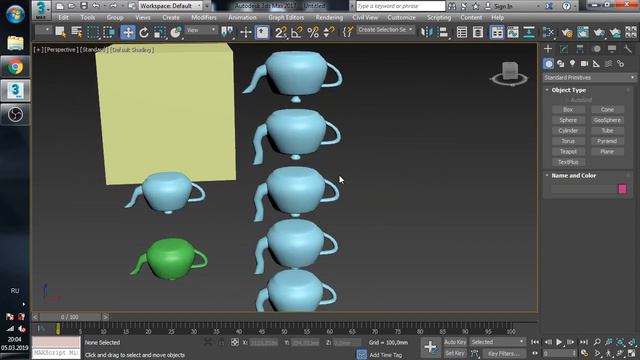Open the Modifiers menu
Screen dimensions: 640x360
(x=204, y=18)
